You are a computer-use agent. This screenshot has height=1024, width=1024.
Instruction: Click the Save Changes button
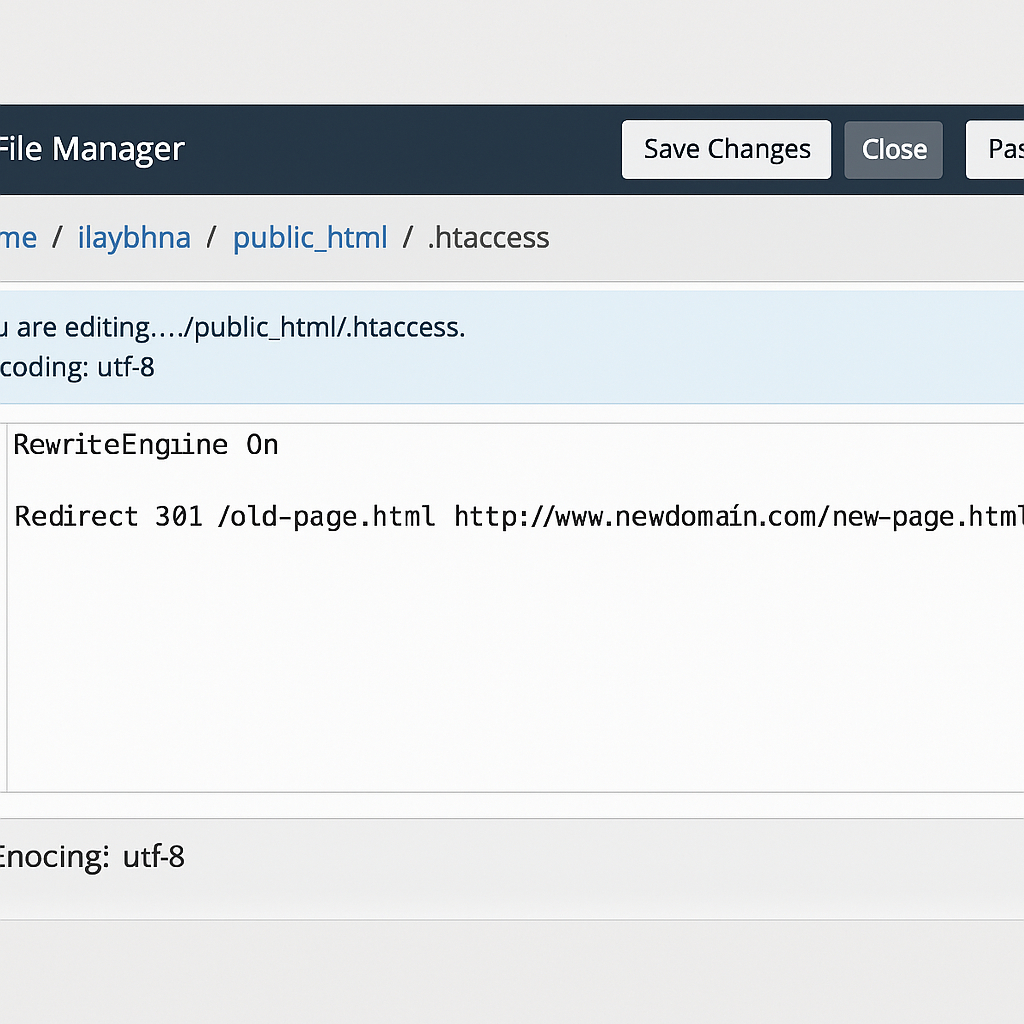pyautogui.click(x=726, y=150)
